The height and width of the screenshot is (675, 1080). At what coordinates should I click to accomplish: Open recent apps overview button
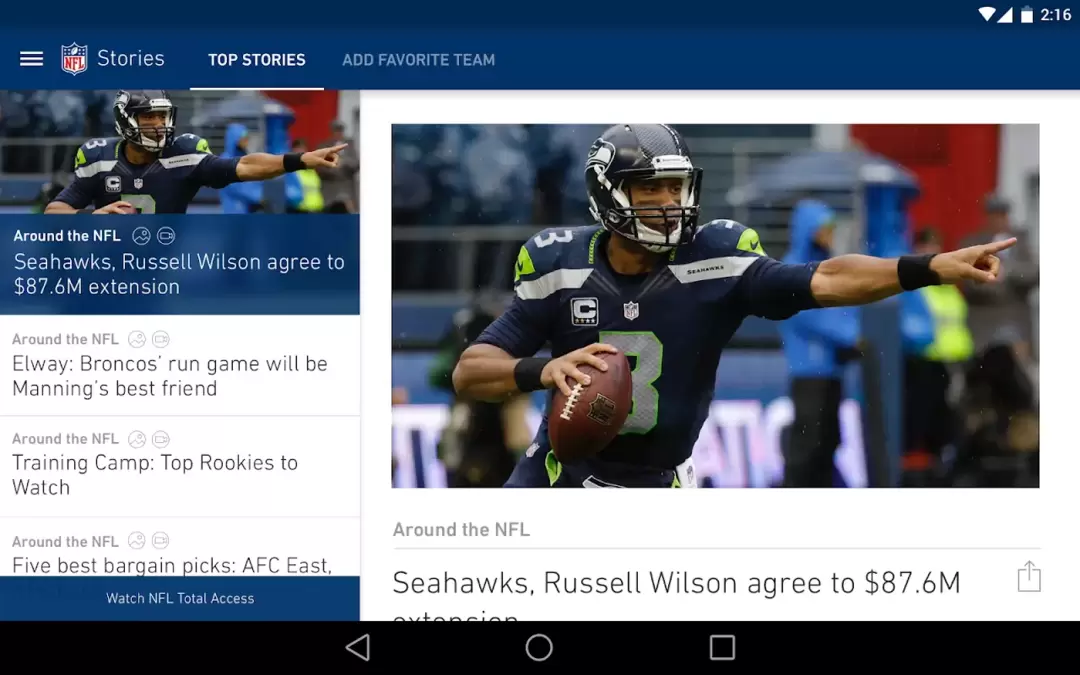click(722, 647)
